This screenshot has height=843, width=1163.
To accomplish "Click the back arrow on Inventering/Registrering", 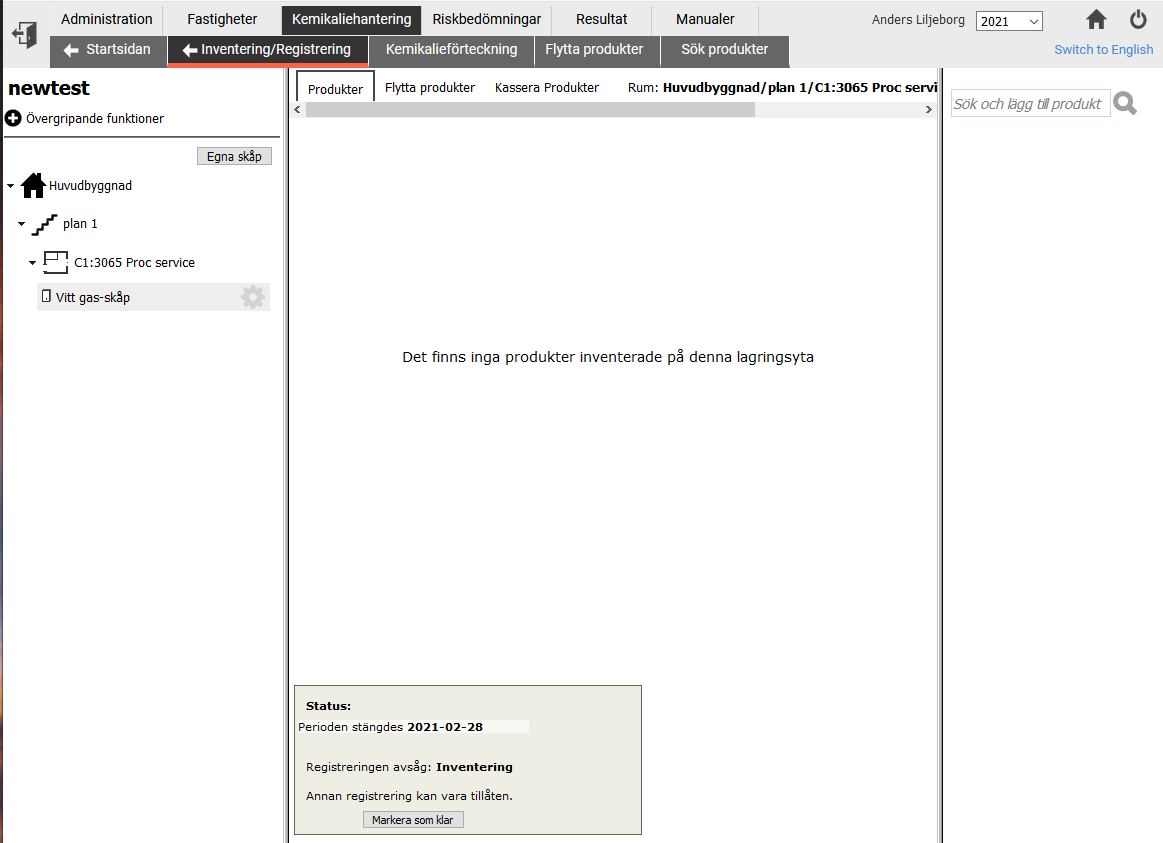I will point(189,50).
